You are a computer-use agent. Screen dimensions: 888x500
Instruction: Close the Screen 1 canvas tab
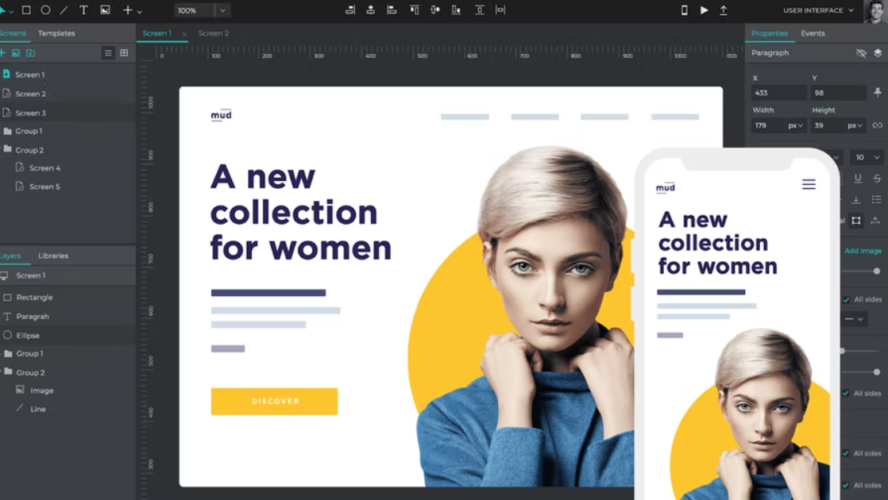pyautogui.click(x=184, y=34)
